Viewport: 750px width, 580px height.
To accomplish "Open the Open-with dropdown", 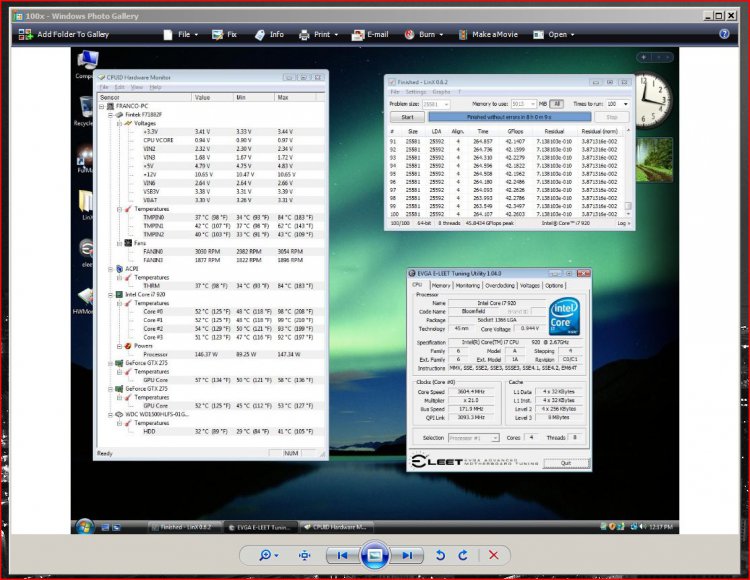I will tap(553, 34).
